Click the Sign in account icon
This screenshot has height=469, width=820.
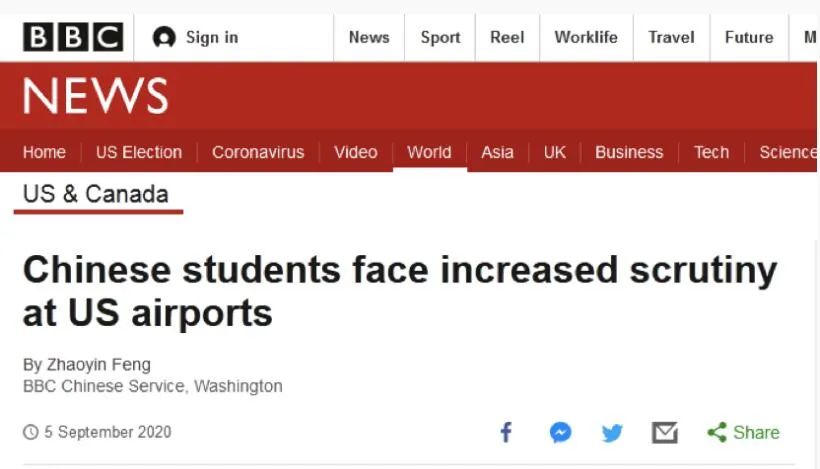(x=164, y=38)
